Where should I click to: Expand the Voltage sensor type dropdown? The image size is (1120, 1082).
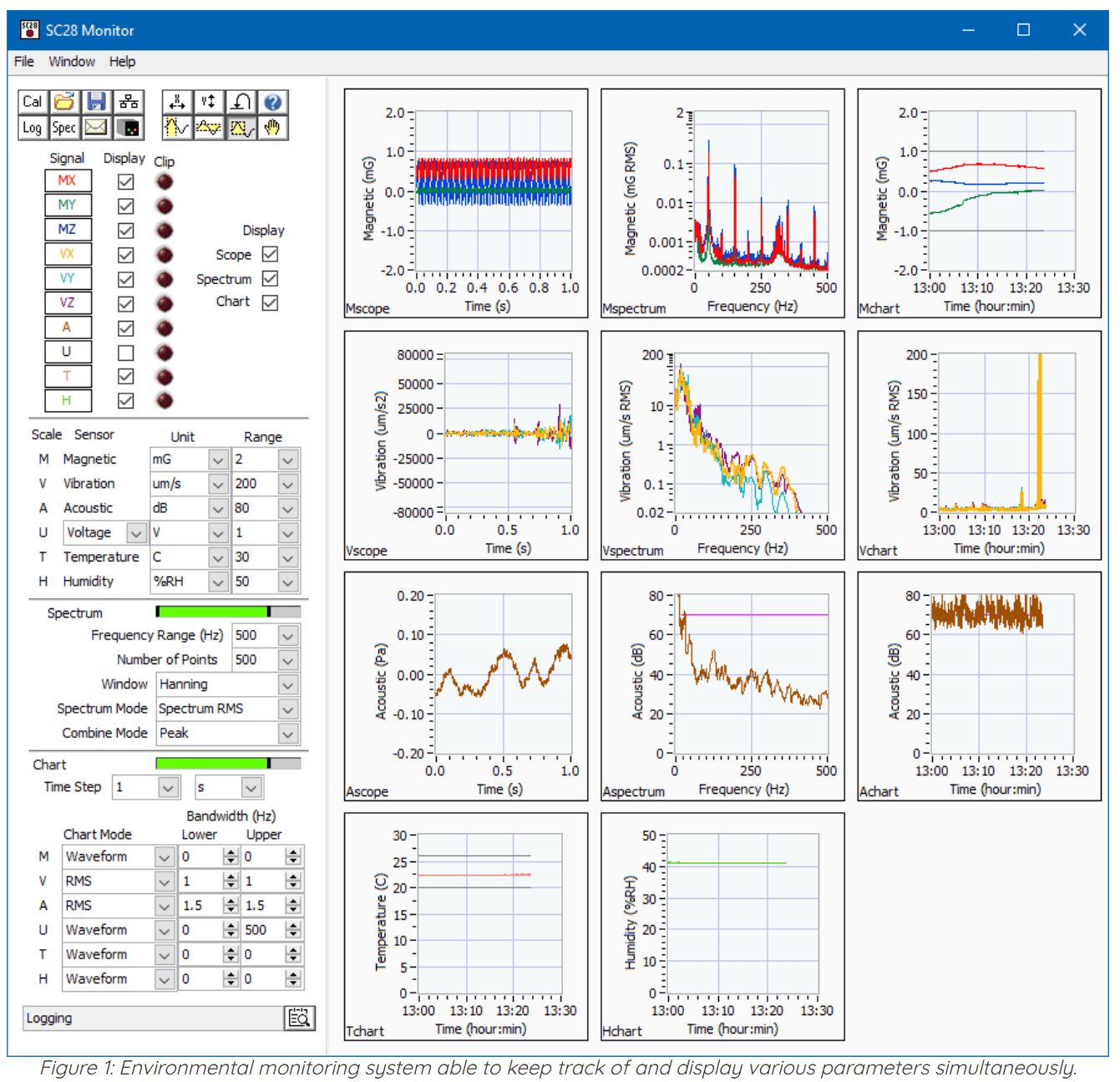click(136, 532)
